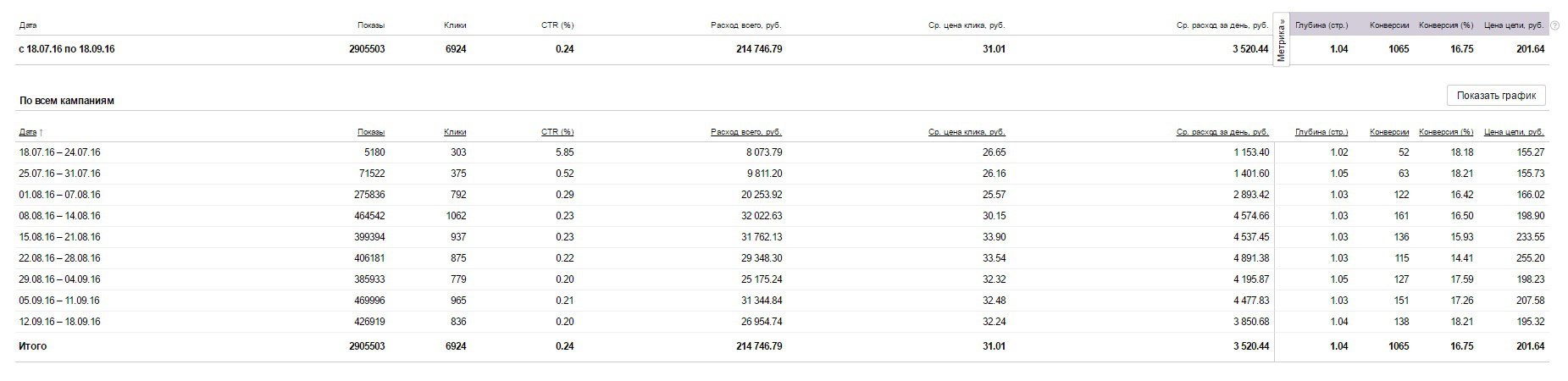
Task: Select the 08.08.16 – 14.08.16 date row
Action: [x=59, y=216]
